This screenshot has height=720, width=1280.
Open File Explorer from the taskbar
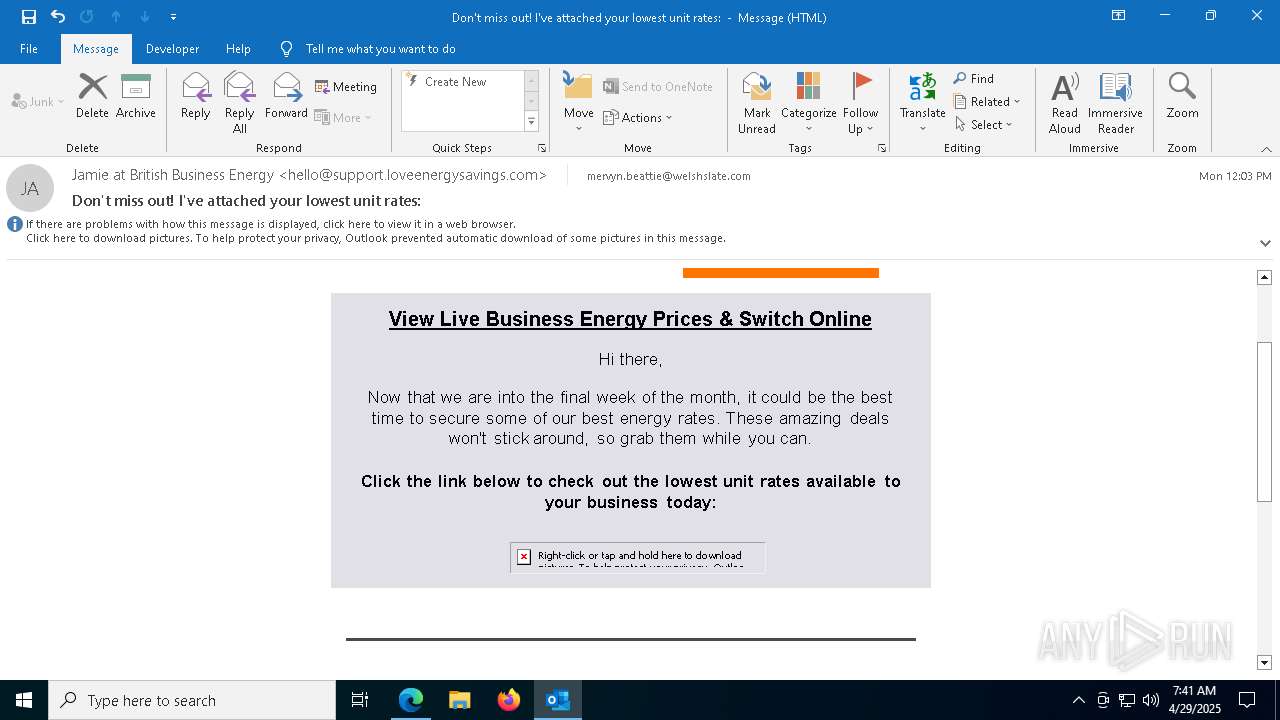pos(460,700)
